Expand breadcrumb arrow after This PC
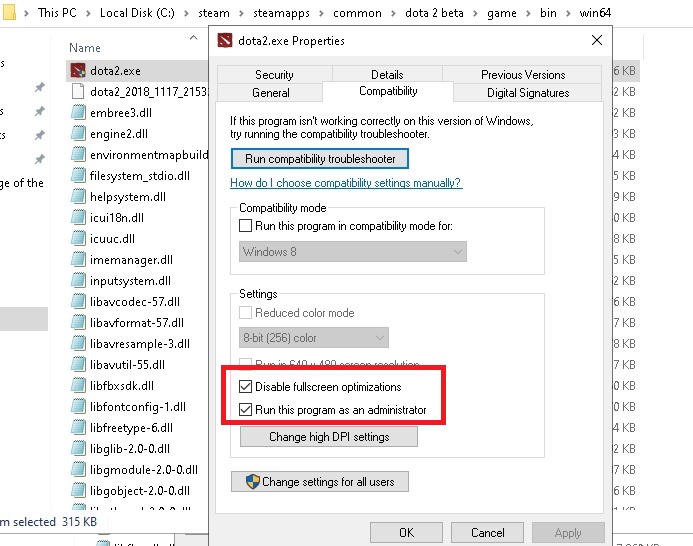 (x=88, y=13)
